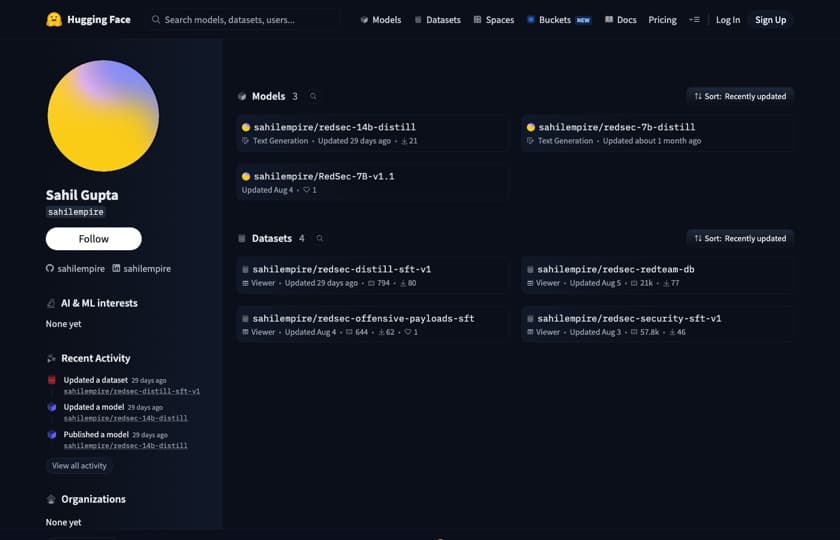Open the sahilempire/RedSec-7B-v1.1 model card
840x540 pixels.
point(372,183)
